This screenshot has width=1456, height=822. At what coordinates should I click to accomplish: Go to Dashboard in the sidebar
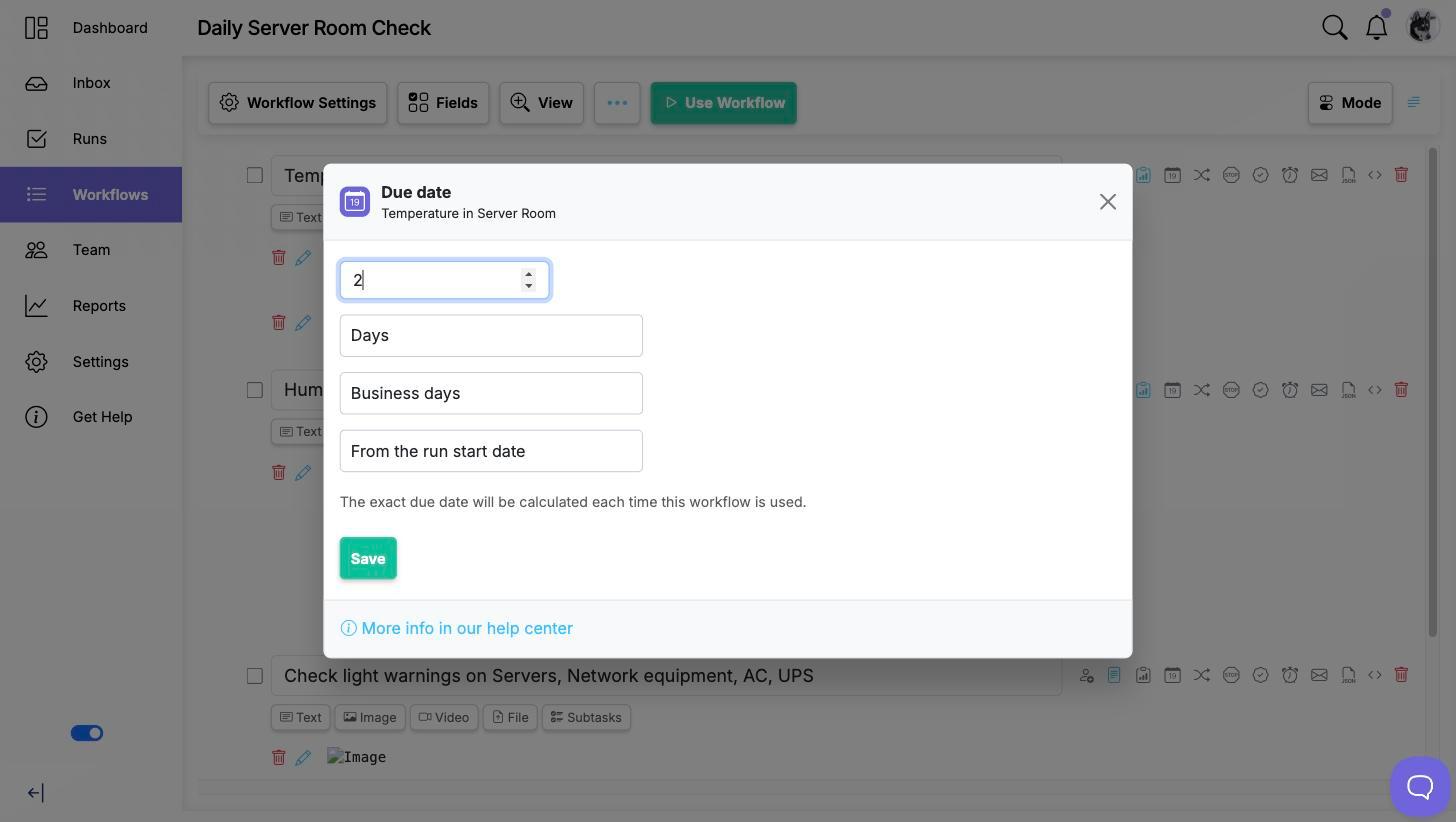tap(91, 28)
